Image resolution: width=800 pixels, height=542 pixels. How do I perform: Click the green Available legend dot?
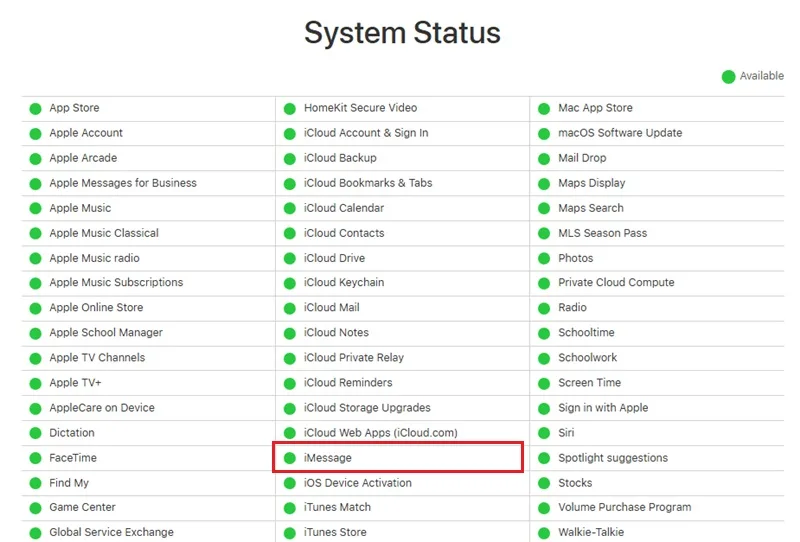click(728, 77)
